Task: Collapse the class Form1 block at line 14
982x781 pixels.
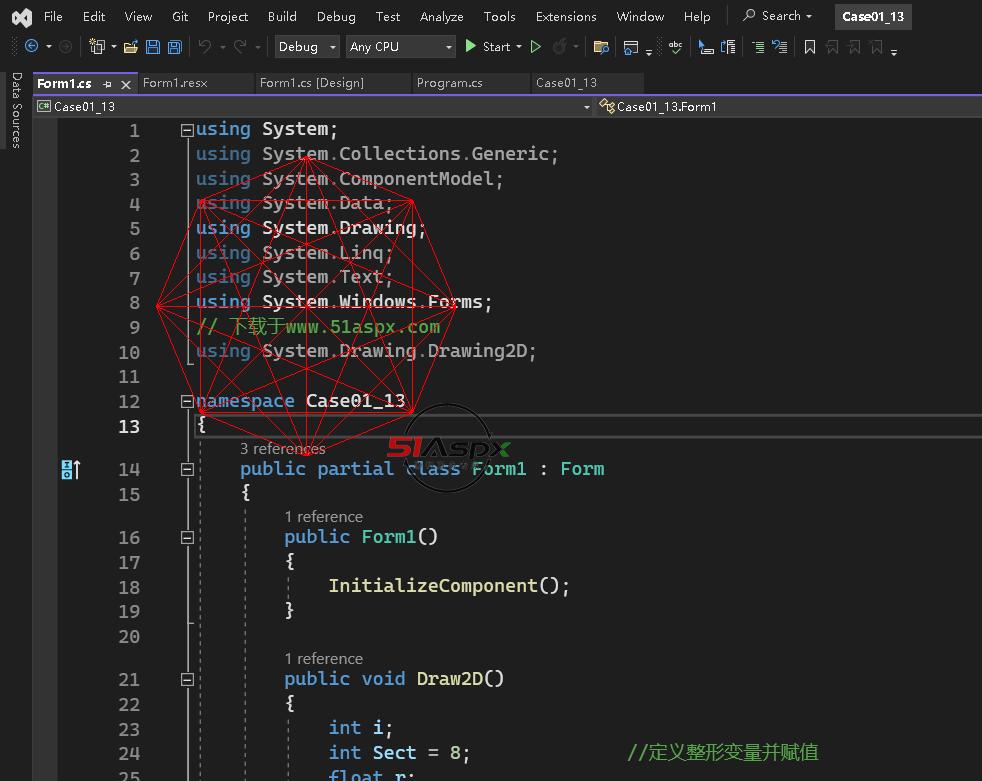Action: [x=187, y=469]
